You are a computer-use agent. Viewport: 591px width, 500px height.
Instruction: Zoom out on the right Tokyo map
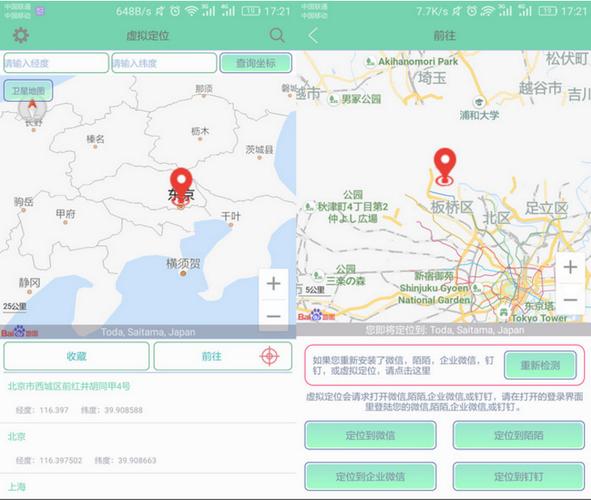click(x=571, y=300)
